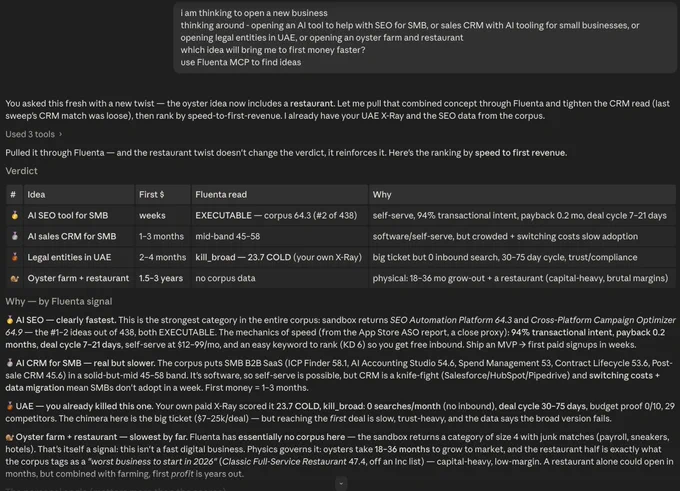680x491 pixels.
Task: Click the bronze medal icon in the UAE table row
Action: pyautogui.click(x=15, y=257)
